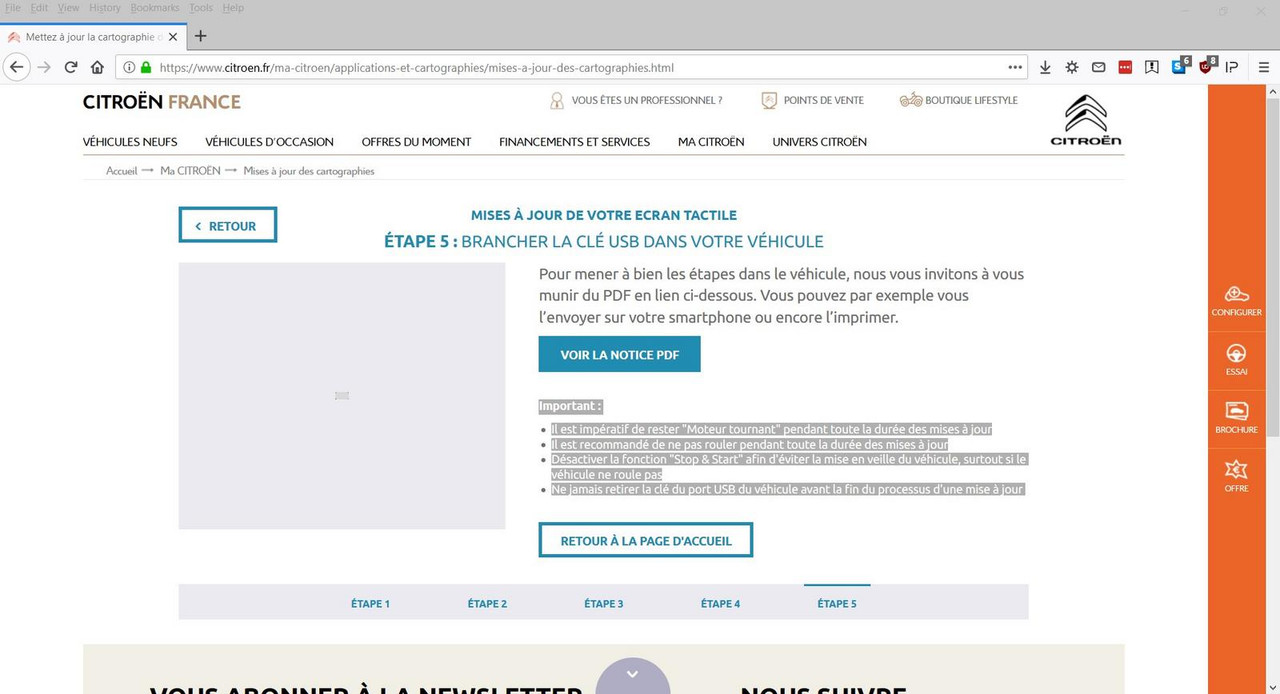1280x694 pixels.
Task: Close the 'Mettez à jour la cartographie' tab
Action: [173, 36]
